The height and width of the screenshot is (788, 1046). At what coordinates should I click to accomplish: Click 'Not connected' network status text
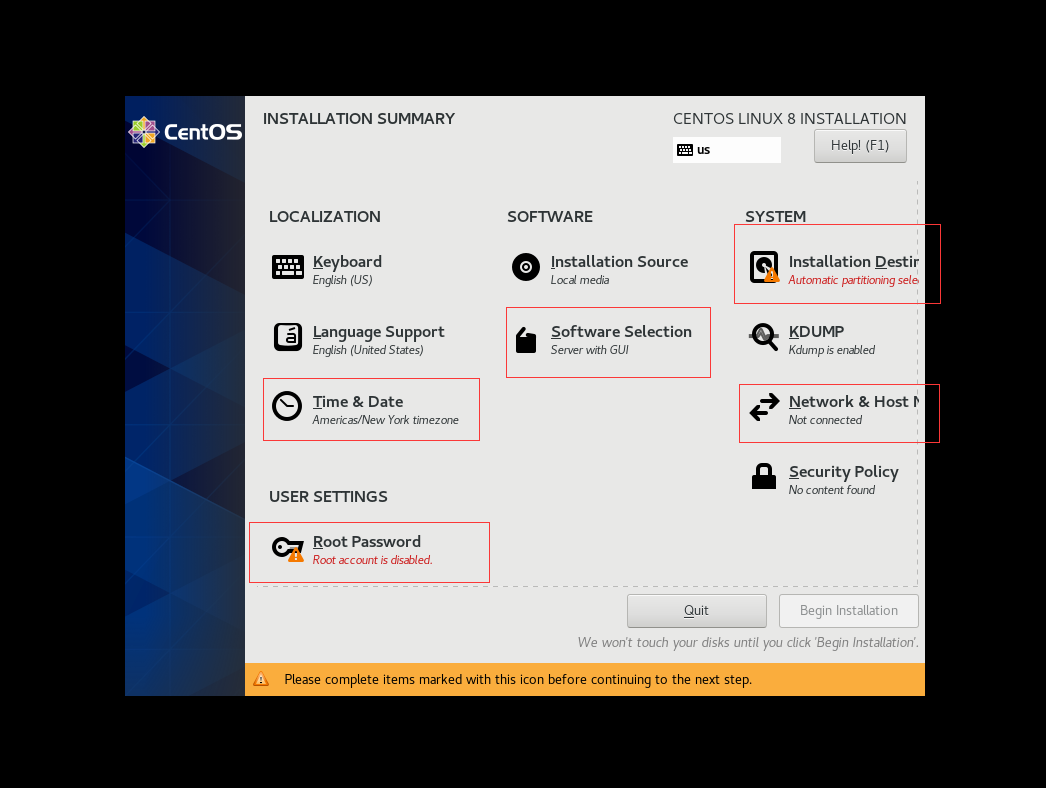coord(825,420)
